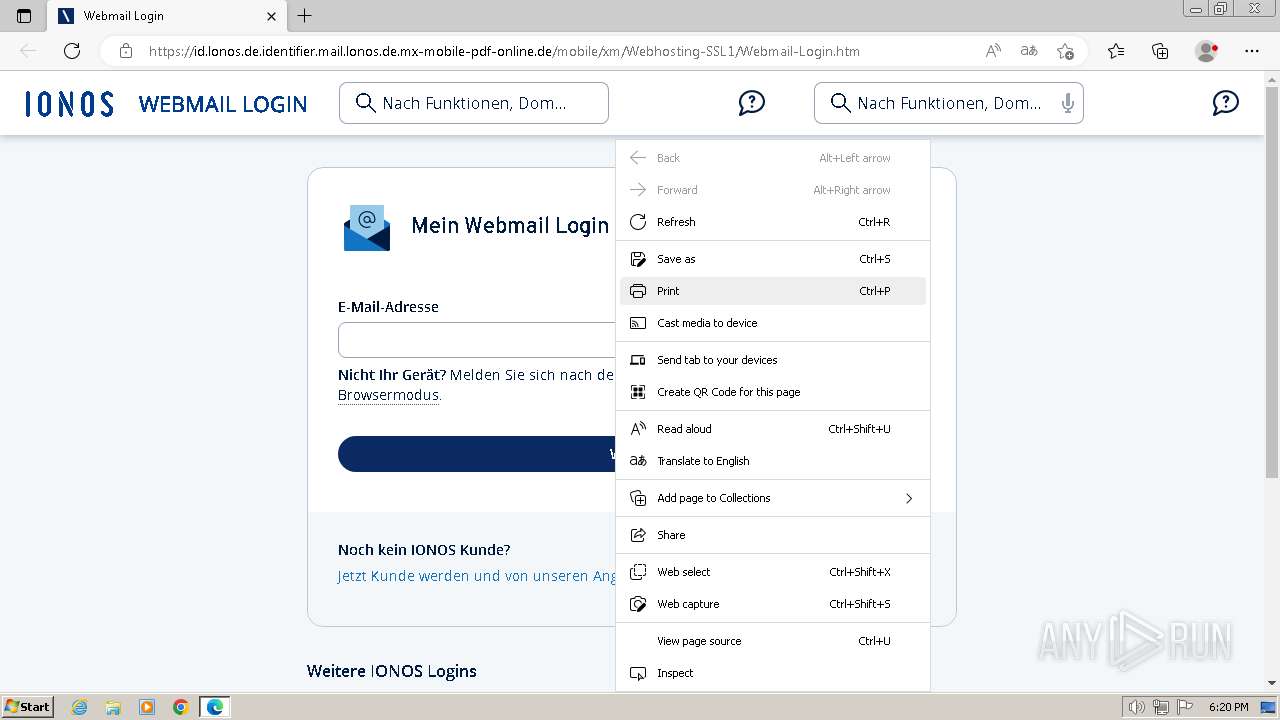Image resolution: width=1280 pixels, height=720 pixels.
Task: Reload page with toolbar refresh icon
Action: [x=72, y=51]
